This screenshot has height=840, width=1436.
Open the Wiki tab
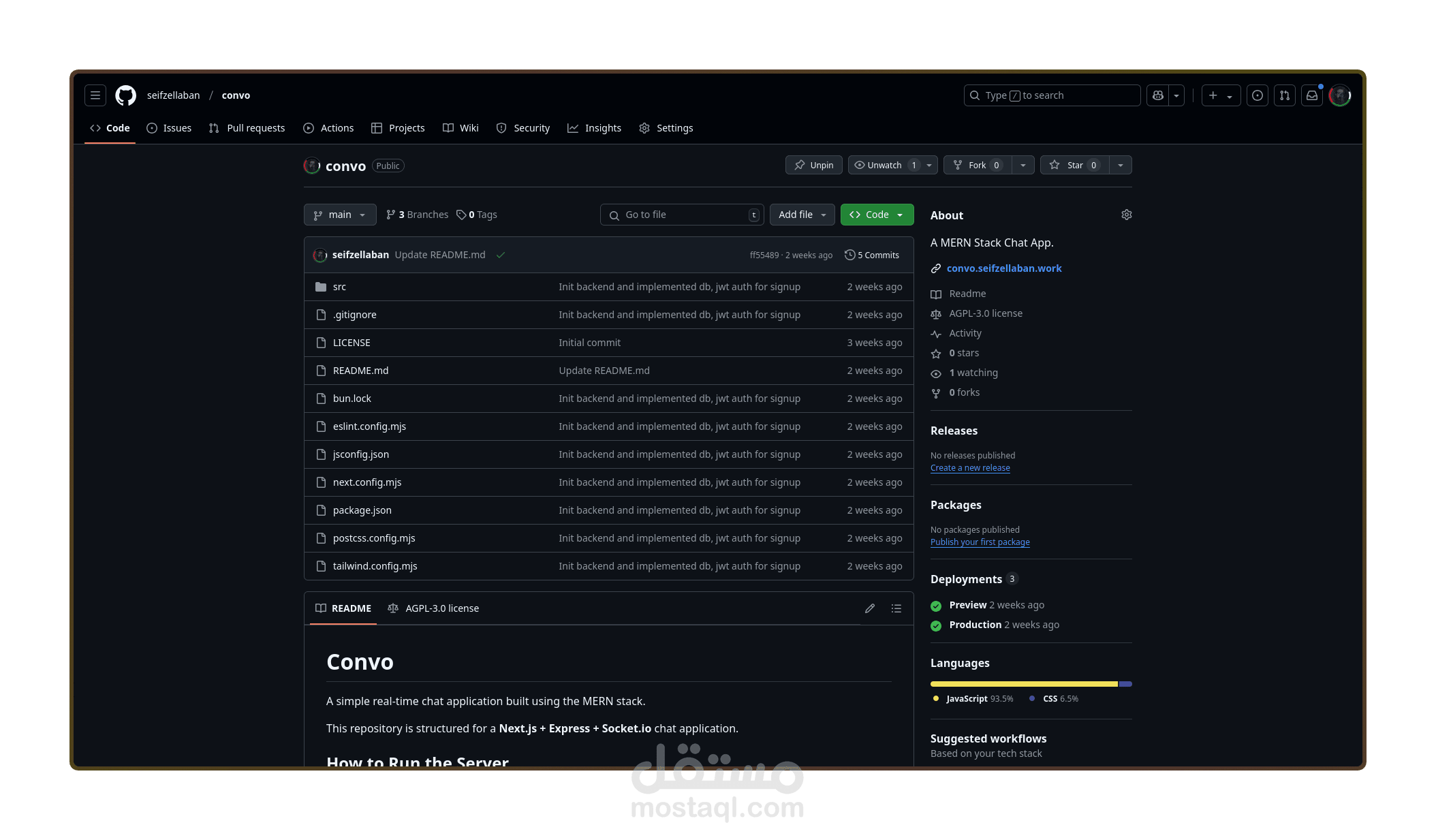[461, 128]
